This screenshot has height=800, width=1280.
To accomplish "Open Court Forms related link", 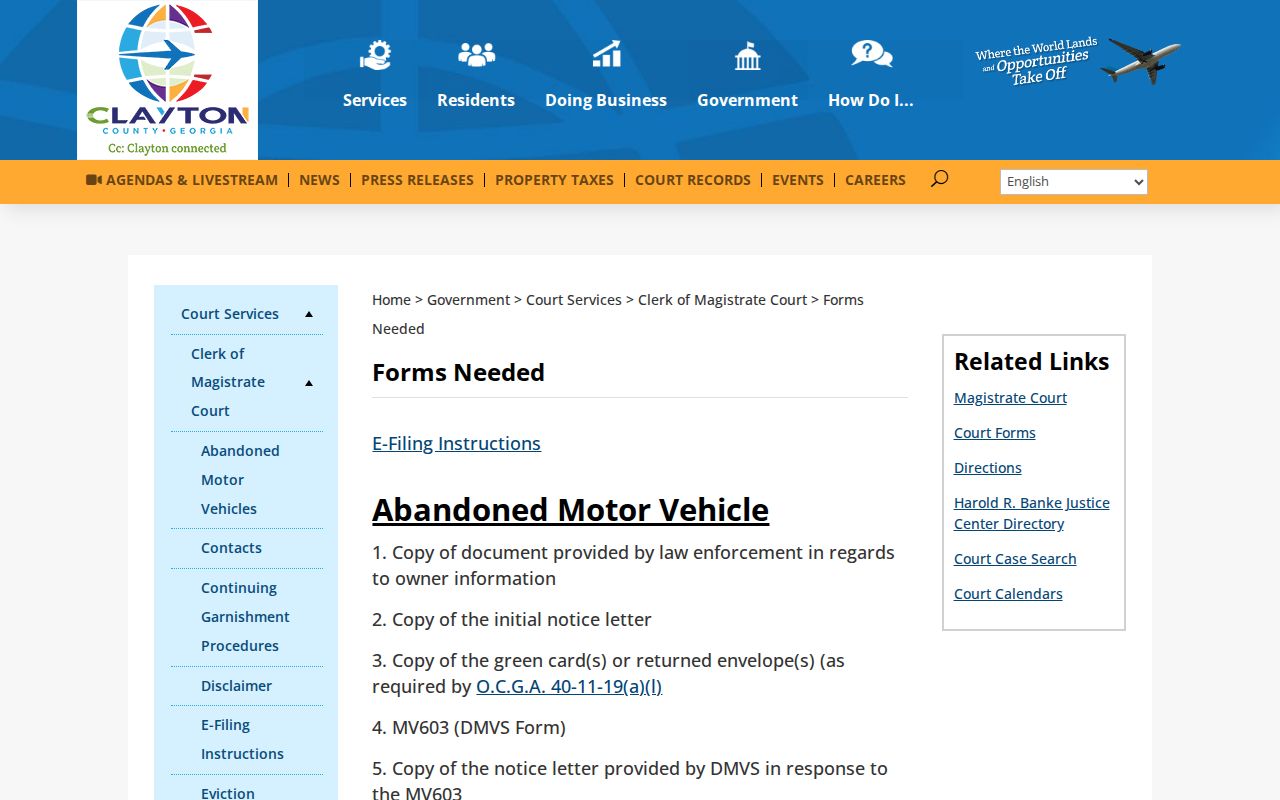I will (x=995, y=433).
